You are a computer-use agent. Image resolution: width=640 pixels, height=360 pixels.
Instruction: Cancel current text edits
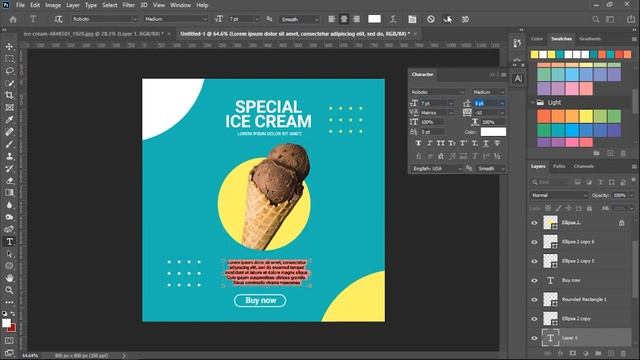[431, 19]
